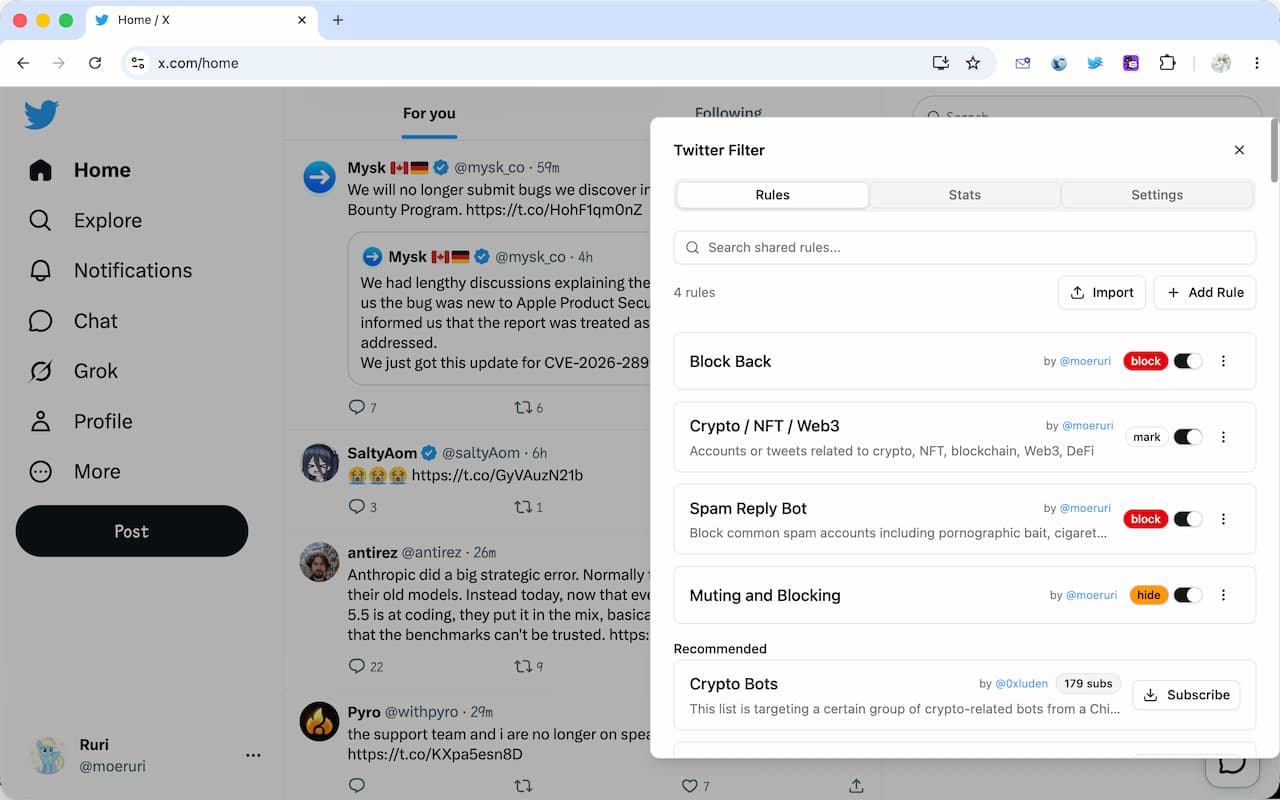Open Profile from the sidebar
The image size is (1280, 800).
point(80,421)
